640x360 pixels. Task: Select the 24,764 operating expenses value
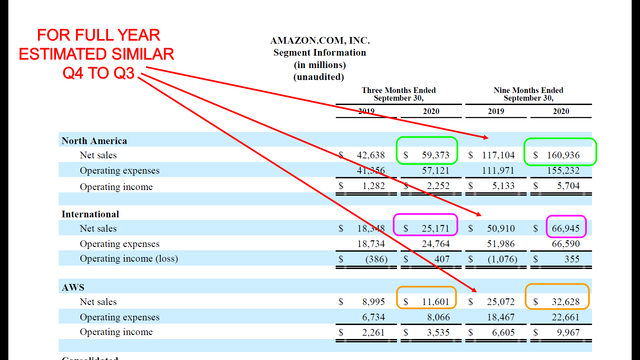[435, 244]
